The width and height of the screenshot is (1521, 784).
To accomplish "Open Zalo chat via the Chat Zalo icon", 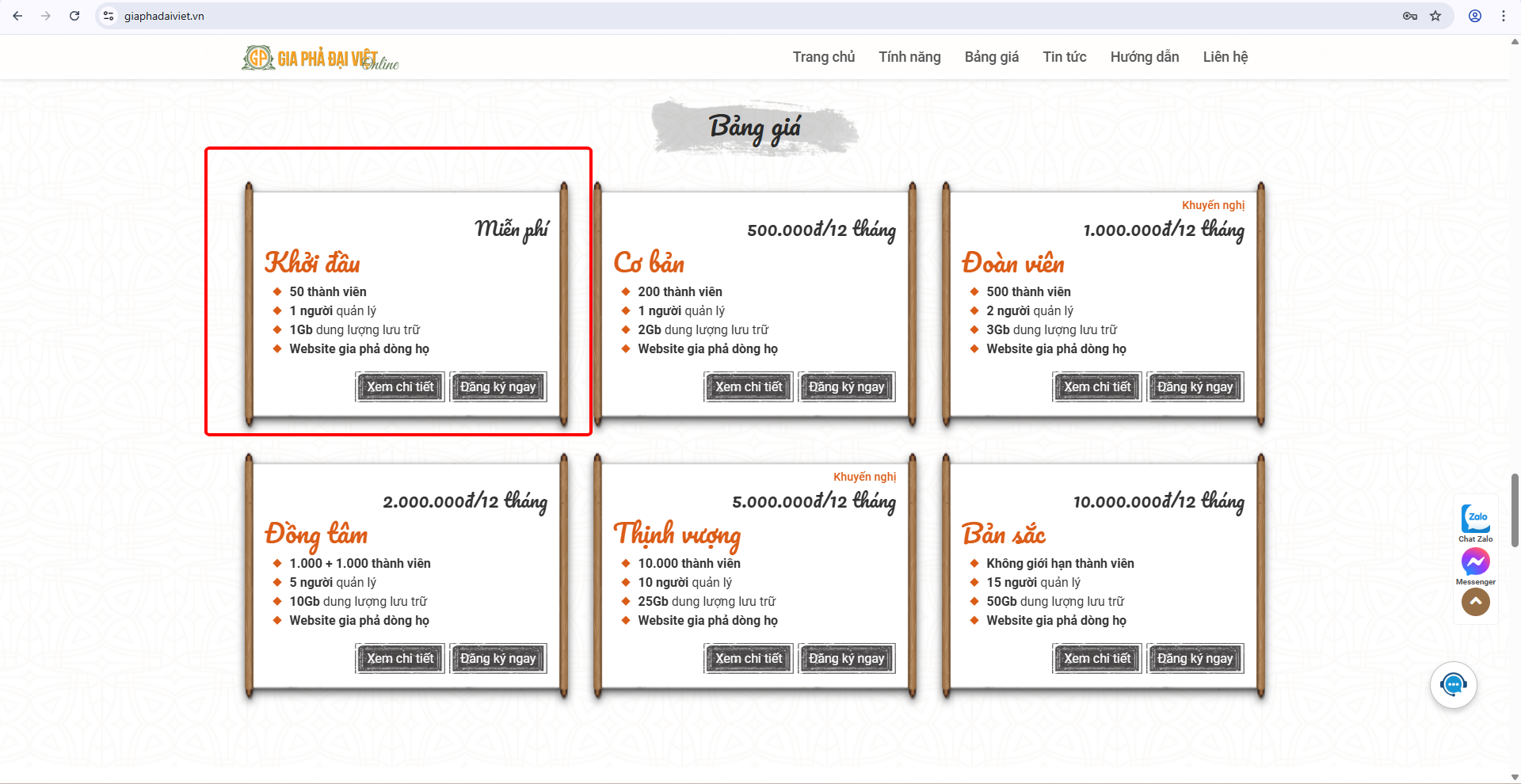I will pos(1475,521).
